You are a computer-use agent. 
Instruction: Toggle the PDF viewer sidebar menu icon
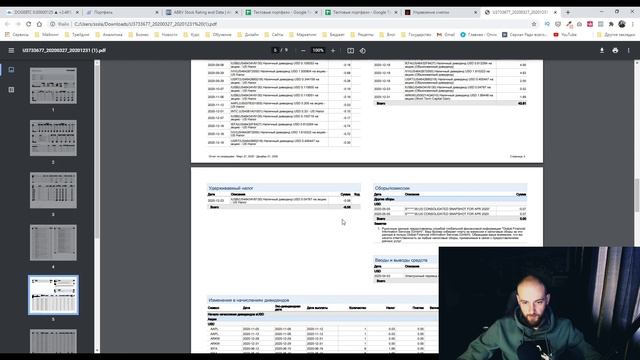[x=11, y=51]
